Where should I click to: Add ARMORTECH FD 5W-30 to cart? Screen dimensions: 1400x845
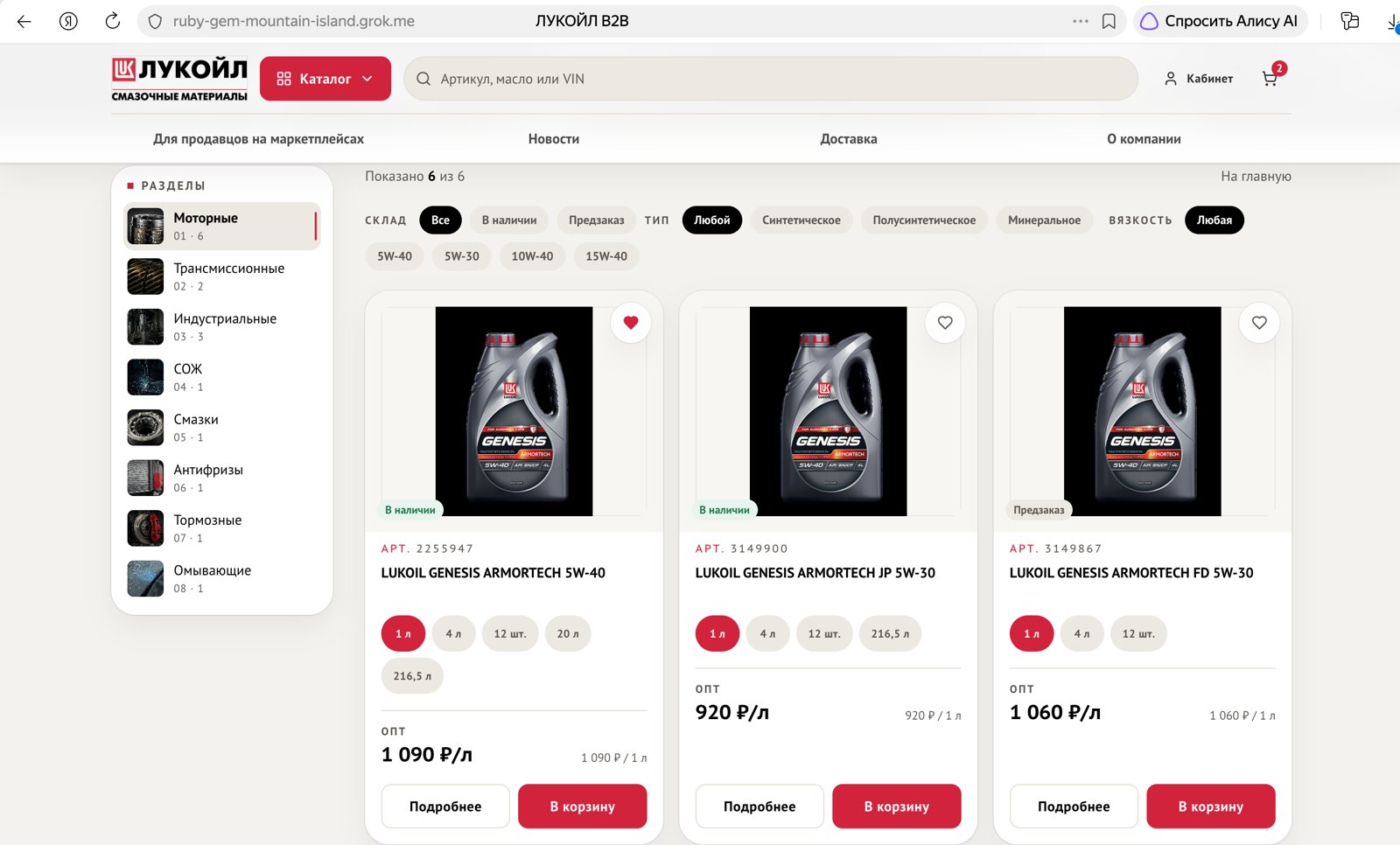[x=1211, y=807]
